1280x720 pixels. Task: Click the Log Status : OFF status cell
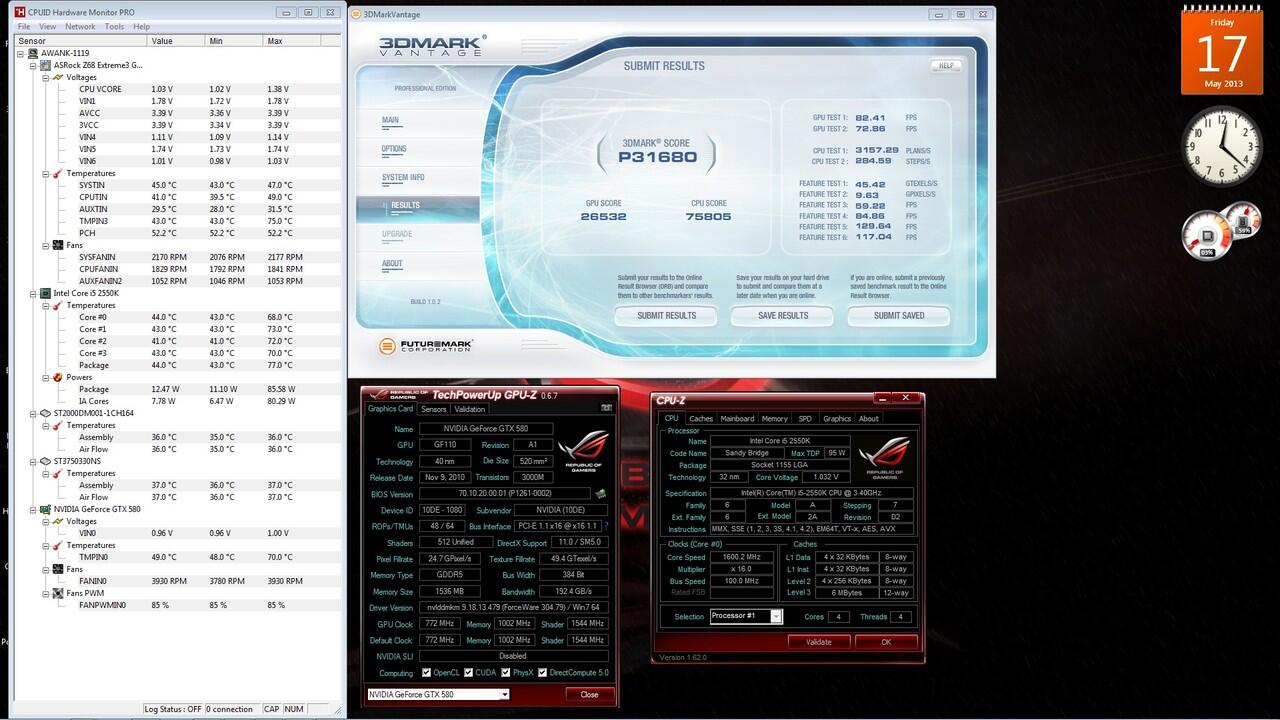[172, 709]
